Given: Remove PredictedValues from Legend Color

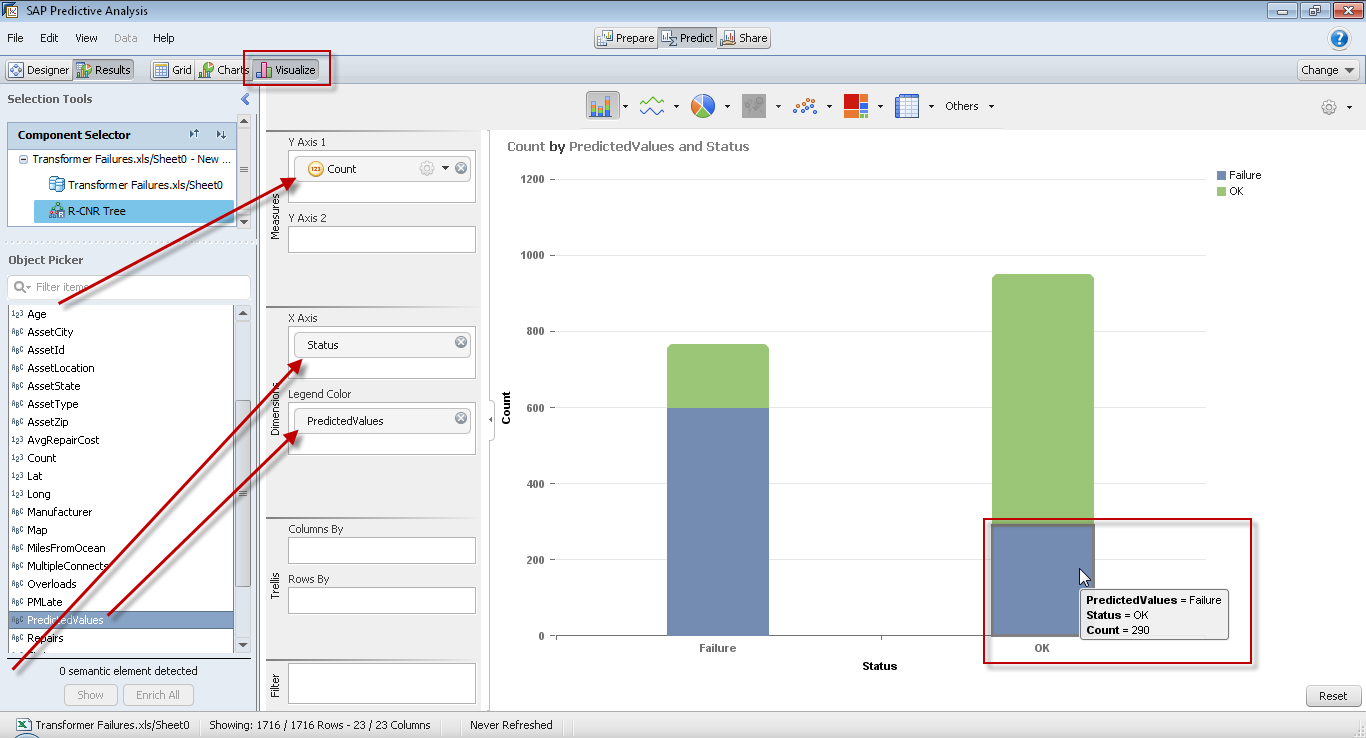Looking at the screenshot, I should pyautogui.click(x=461, y=418).
